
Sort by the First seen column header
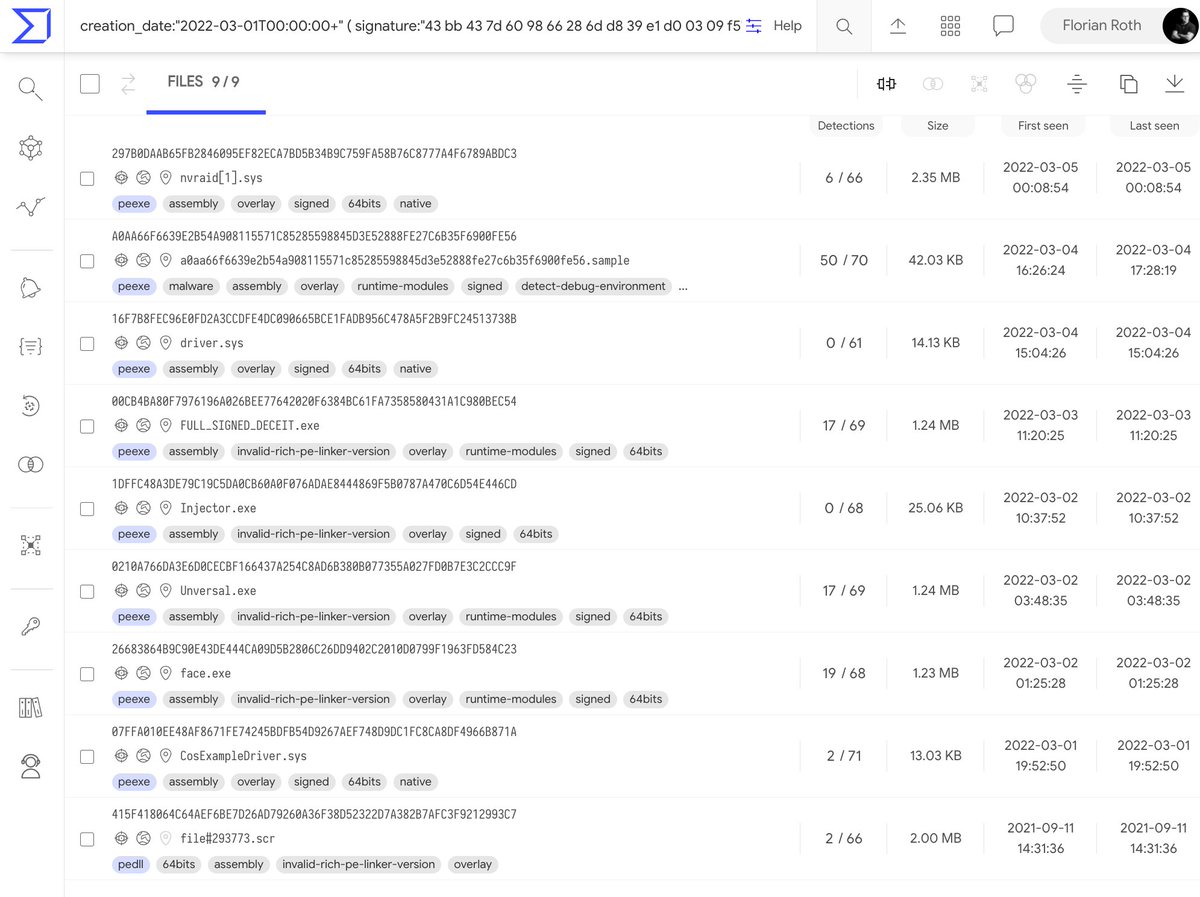coord(1043,126)
